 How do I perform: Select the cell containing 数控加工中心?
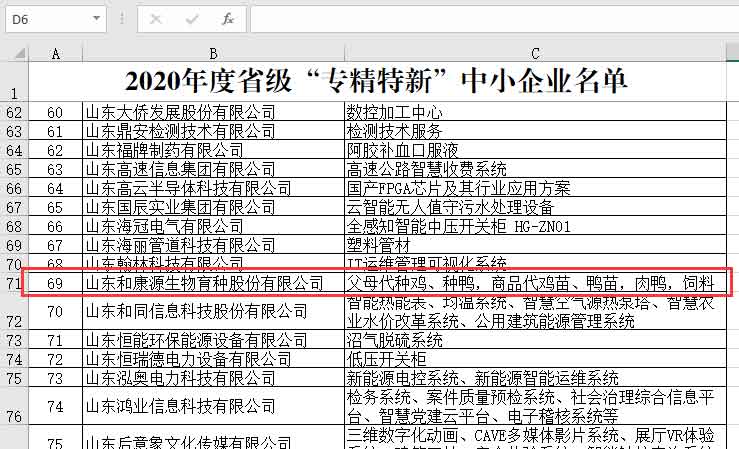(x=536, y=112)
